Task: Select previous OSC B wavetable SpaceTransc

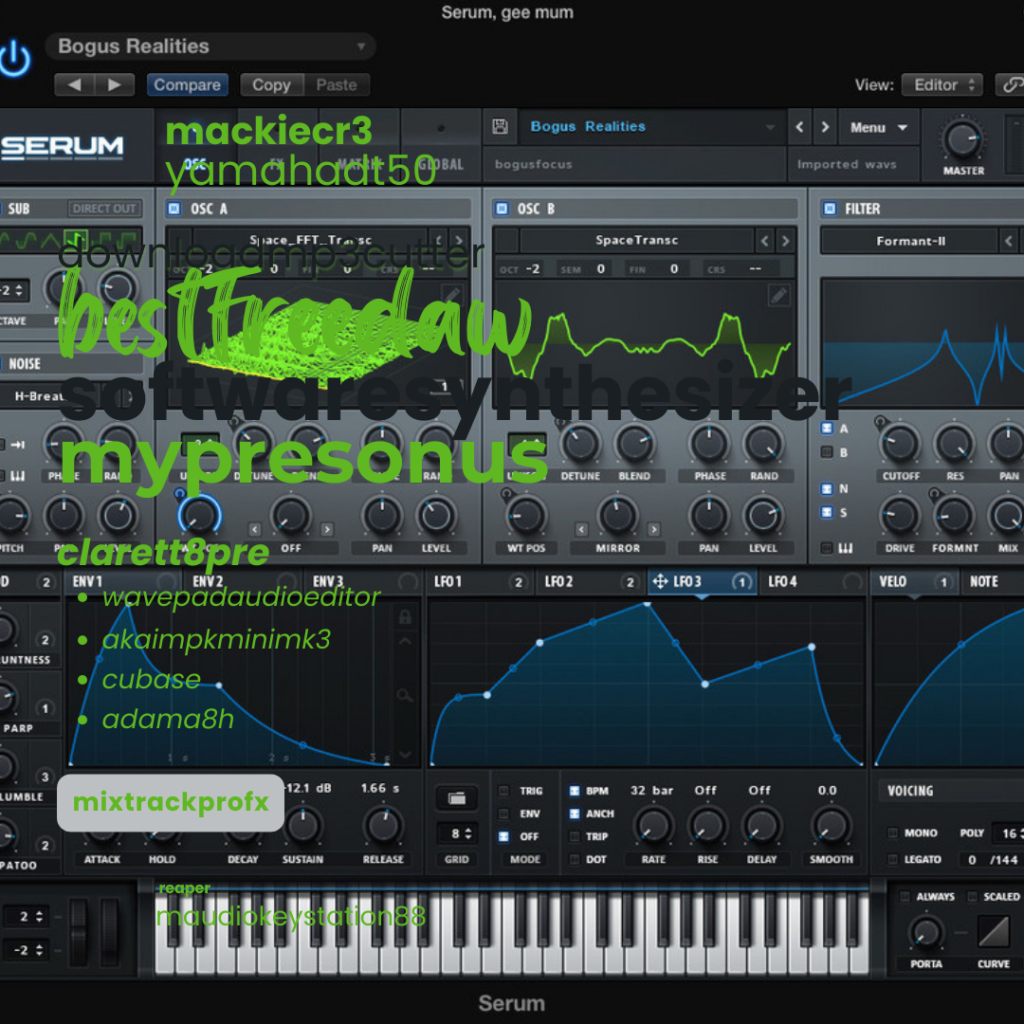Action: [764, 241]
